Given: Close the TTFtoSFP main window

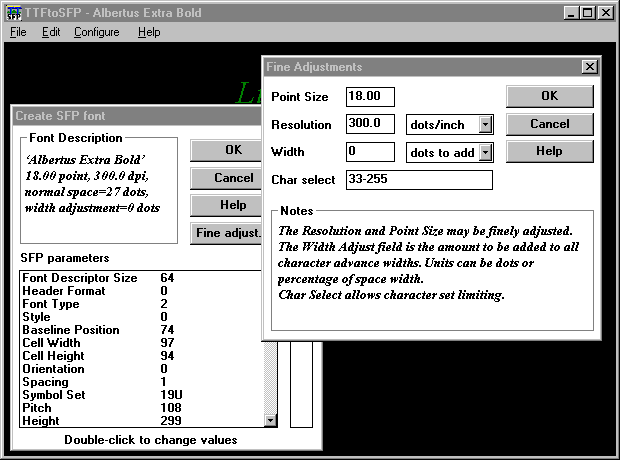Looking at the screenshot, I should point(606,13).
